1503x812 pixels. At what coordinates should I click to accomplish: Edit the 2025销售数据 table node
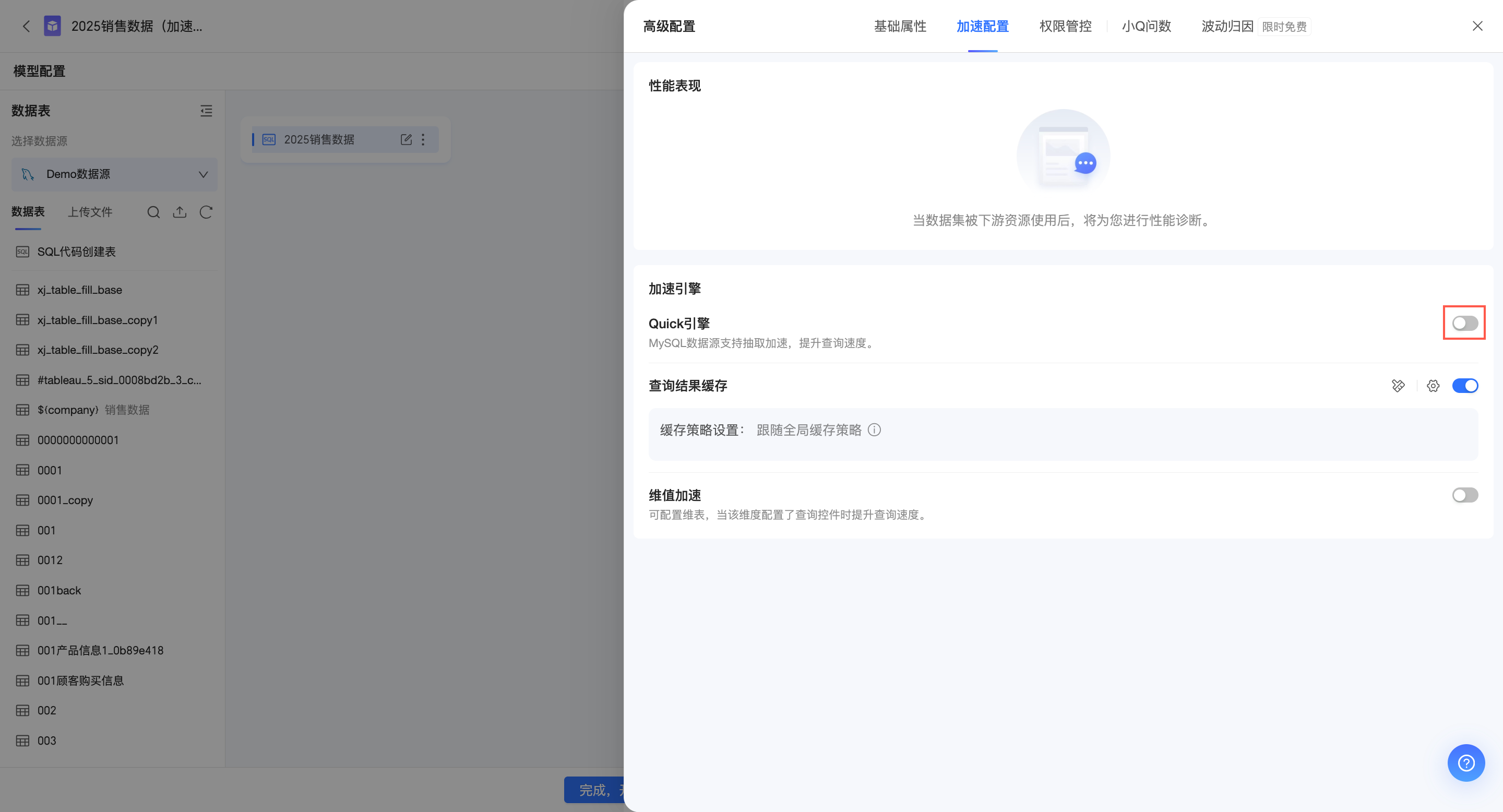[x=406, y=139]
